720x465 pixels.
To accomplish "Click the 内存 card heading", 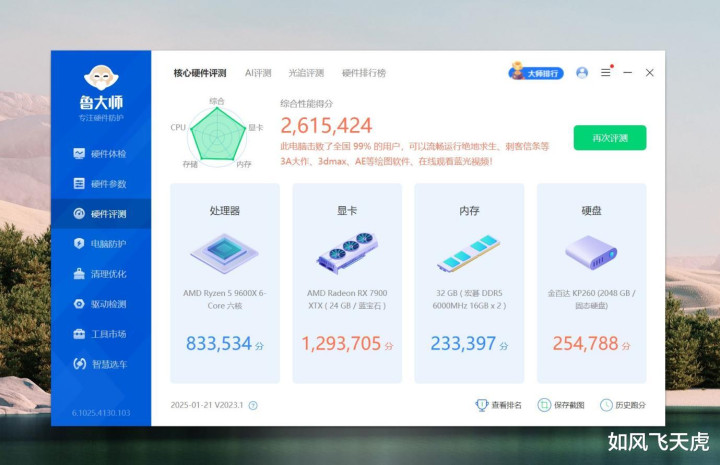I will [469, 211].
